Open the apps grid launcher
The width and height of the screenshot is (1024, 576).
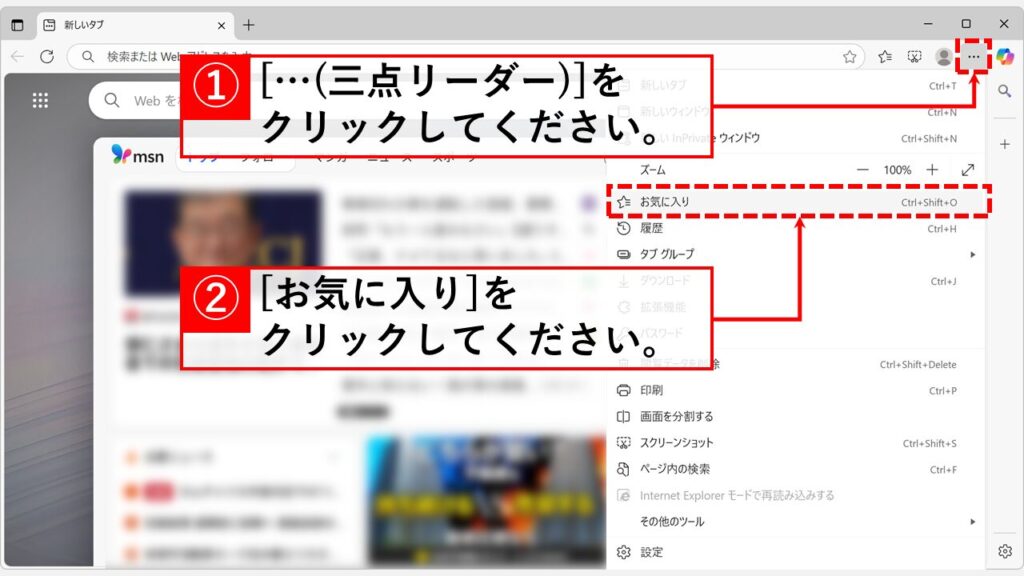coord(40,101)
